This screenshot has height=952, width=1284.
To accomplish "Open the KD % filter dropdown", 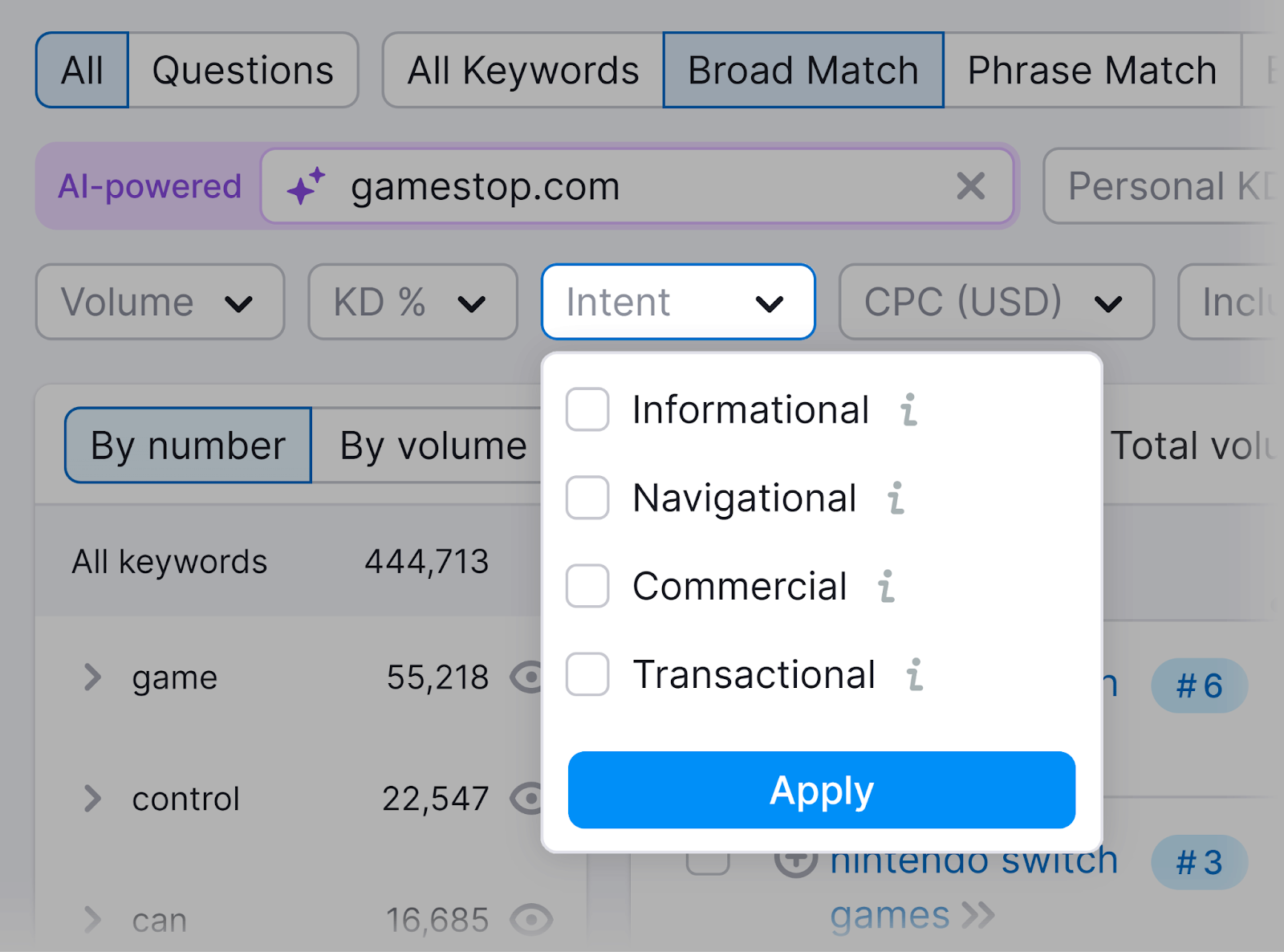I will 412,303.
